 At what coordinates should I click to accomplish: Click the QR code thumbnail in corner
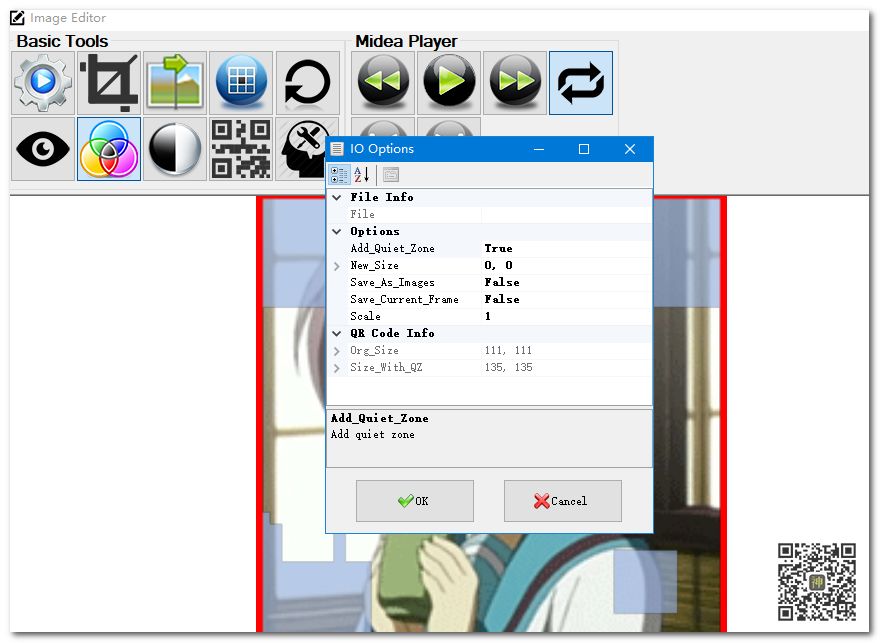click(817, 582)
